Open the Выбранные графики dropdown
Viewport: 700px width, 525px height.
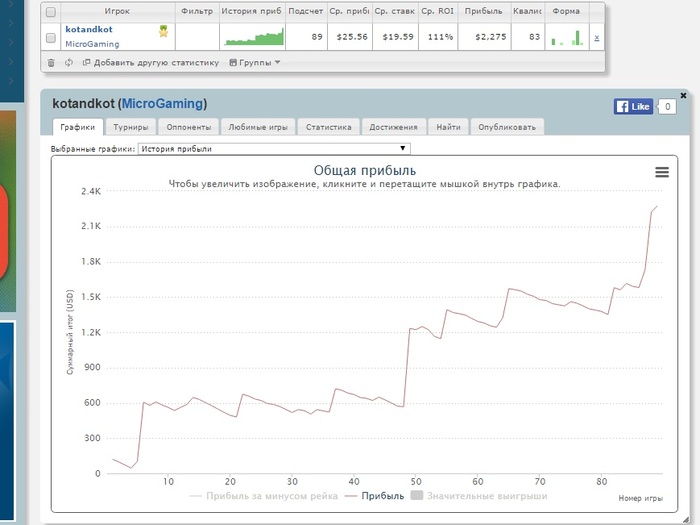tap(274, 149)
